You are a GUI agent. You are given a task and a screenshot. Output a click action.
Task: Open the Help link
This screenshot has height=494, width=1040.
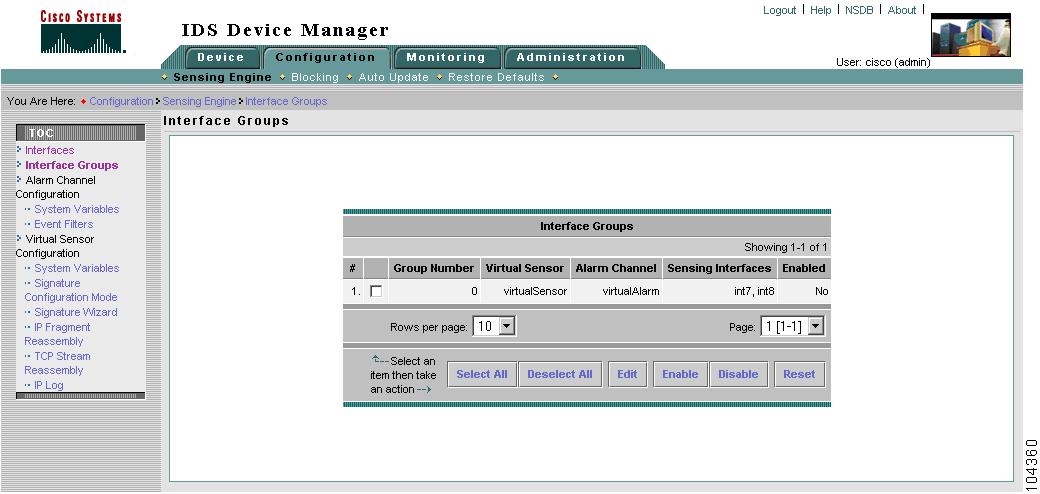click(x=820, y=10)
